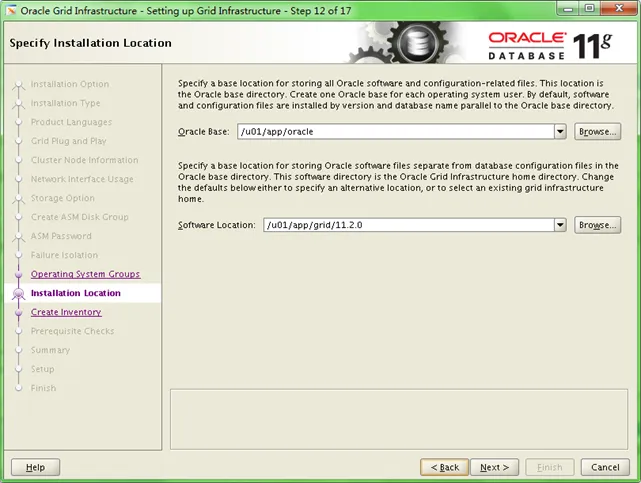Click the database gear graphic in header

click(417, 42)
